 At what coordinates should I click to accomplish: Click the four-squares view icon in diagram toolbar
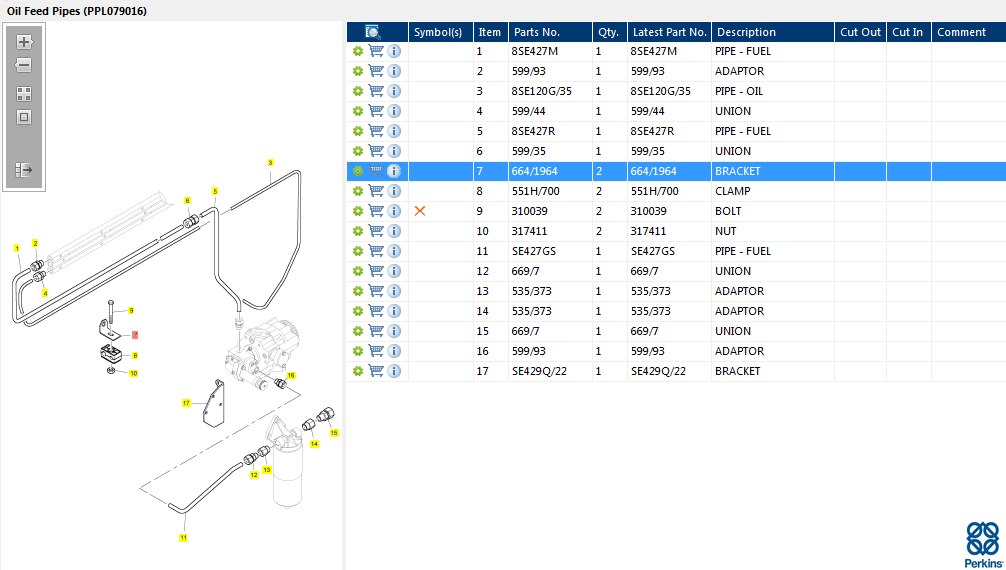click(x=24, y=94)
